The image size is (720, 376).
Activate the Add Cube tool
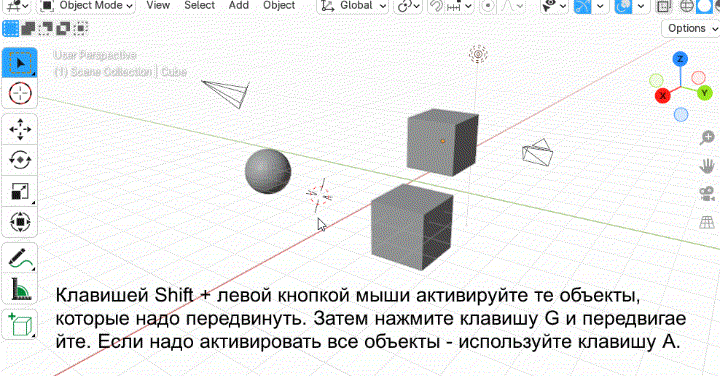(x=20, y=325)
